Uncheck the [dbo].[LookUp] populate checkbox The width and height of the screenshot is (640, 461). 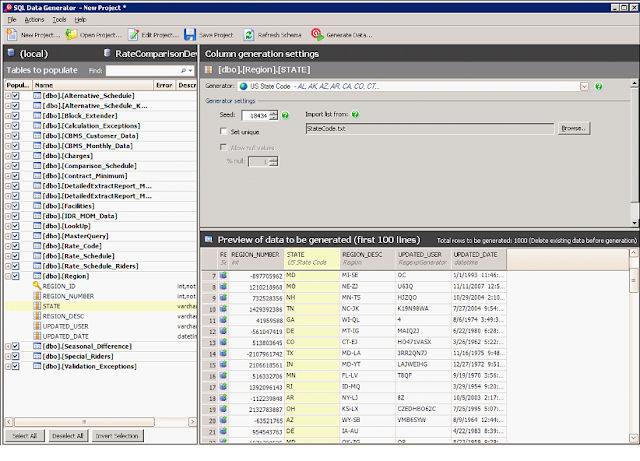click(x=15, y=226)
